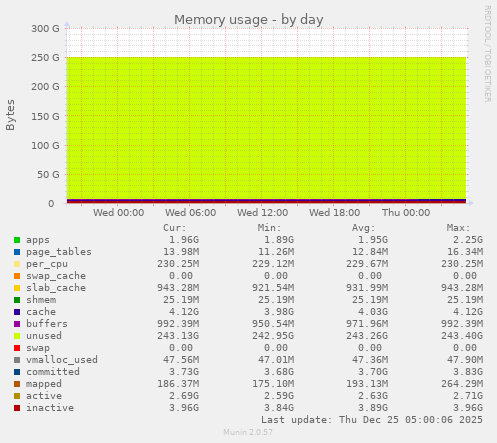Screen dimensions: 497x443
Task: Click the 'Munin 2.0.57' footer text
Action: click(248, 432)
